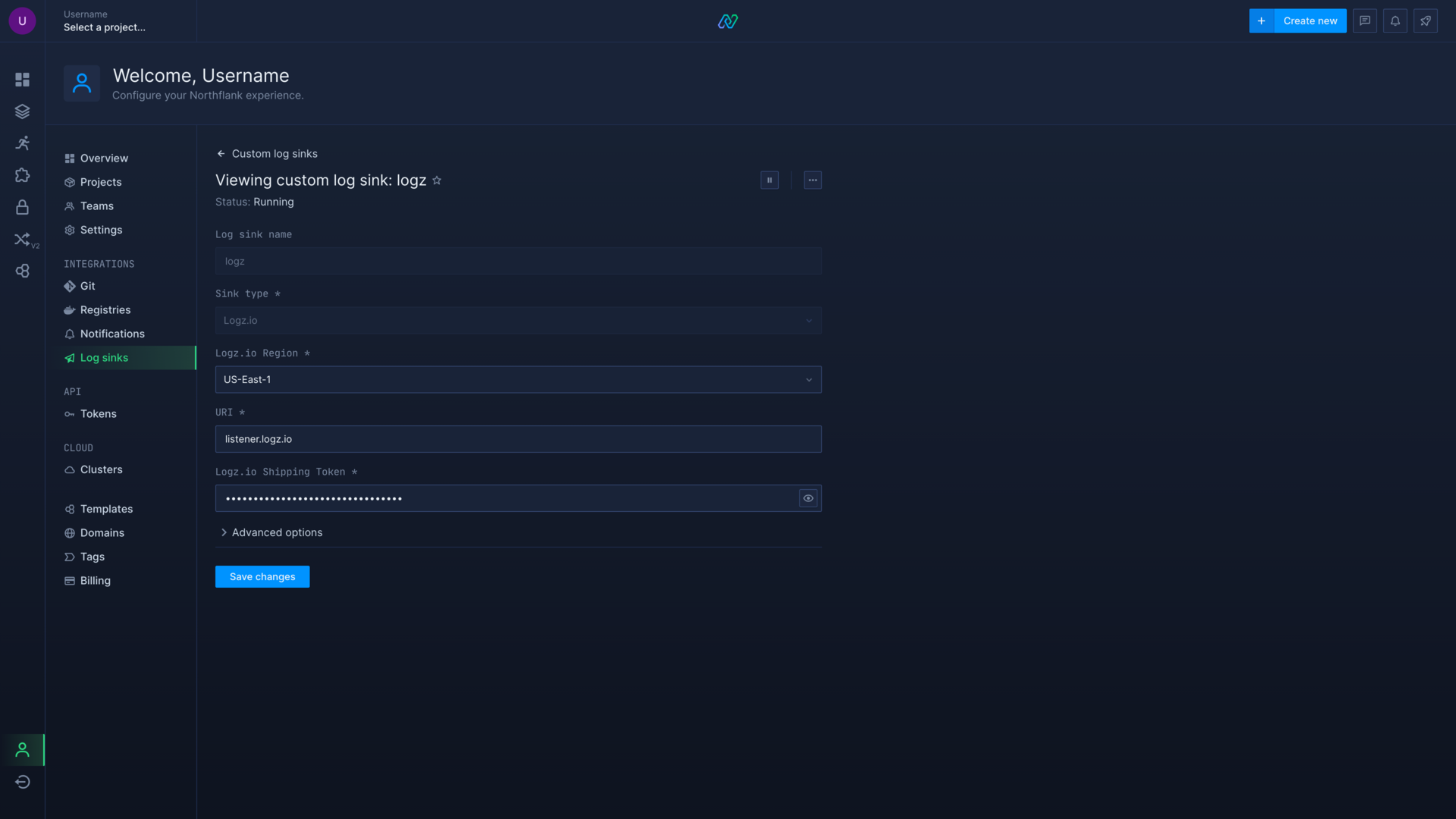Open the notifications bell in header
Screen dimensions: 1456x819
(x=1395, y=21)
